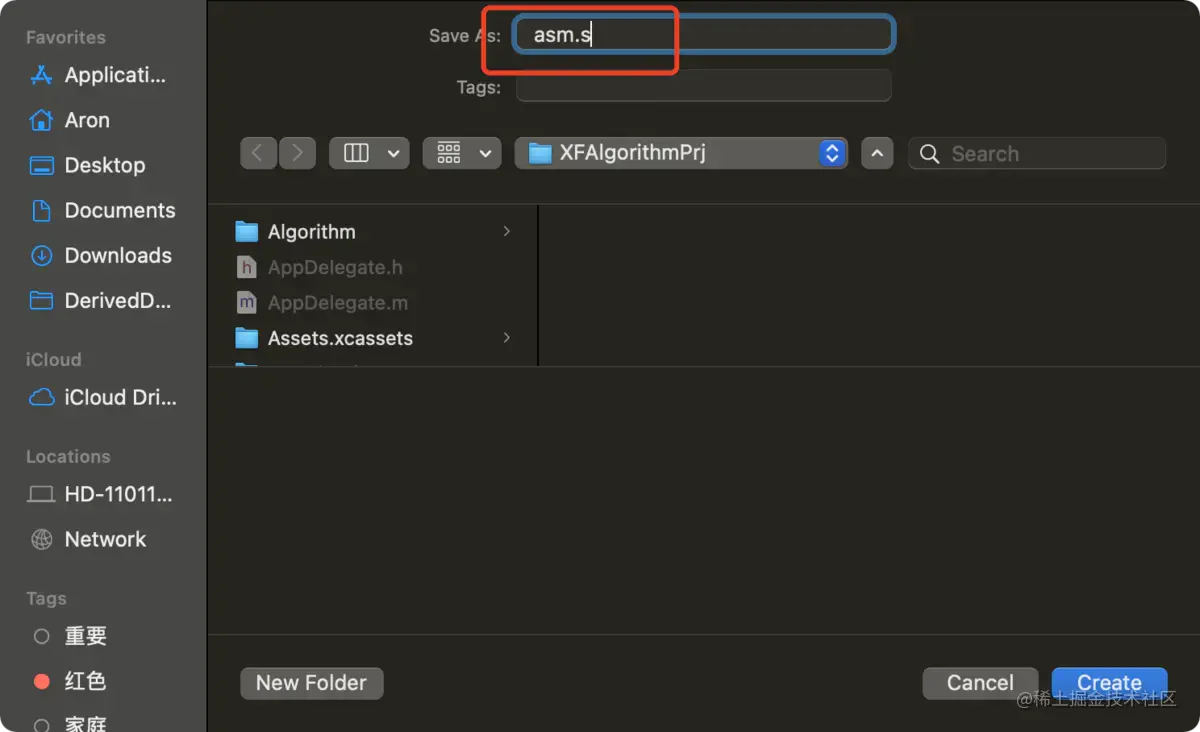The width and height of the screenshot is (1200, 732).
Task: Collapse dialog with the chevron-up button
Action: point(877,153)
